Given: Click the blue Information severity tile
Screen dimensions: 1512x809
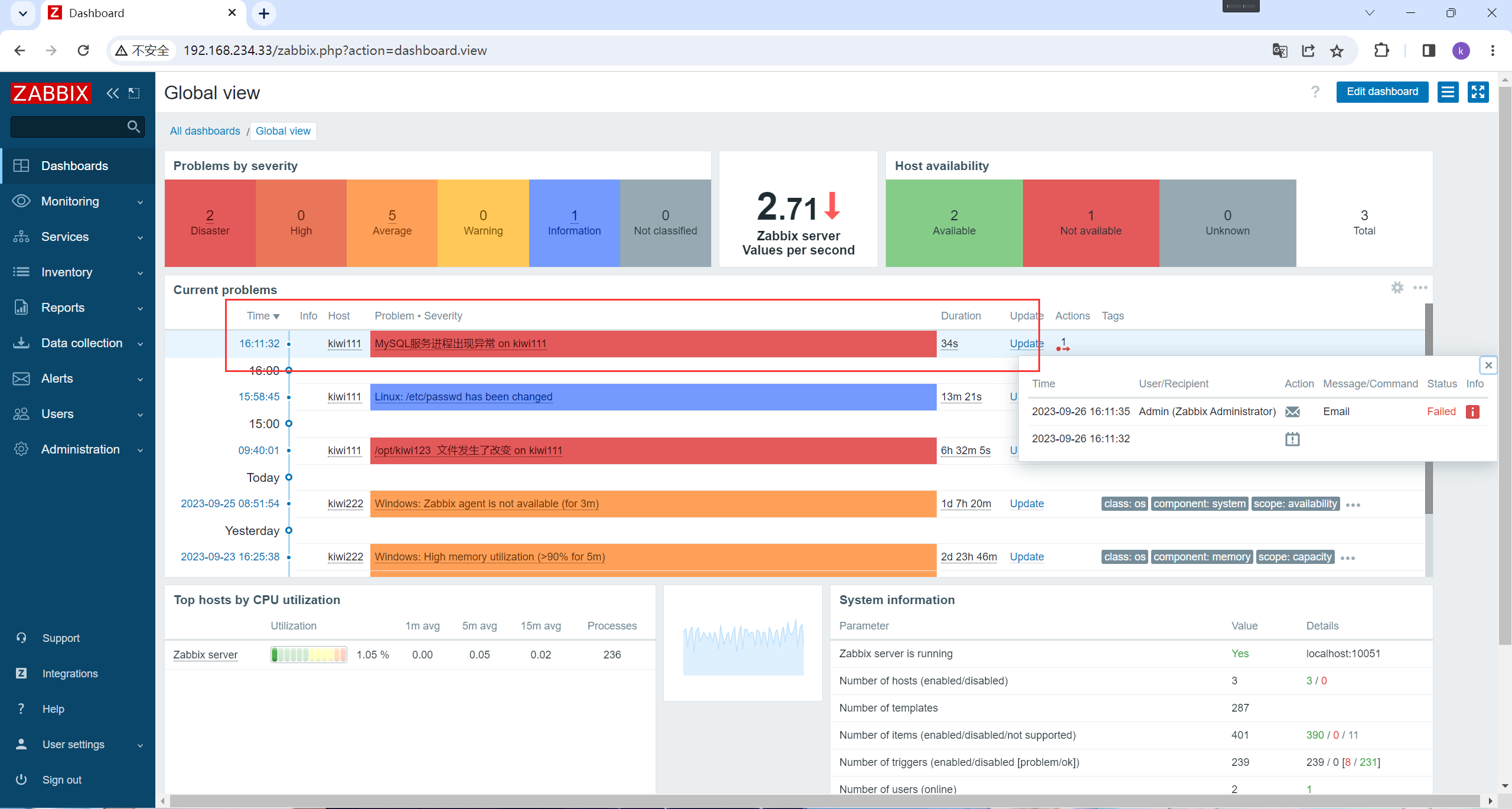Looking at the screenshot, I should [574, 223].
